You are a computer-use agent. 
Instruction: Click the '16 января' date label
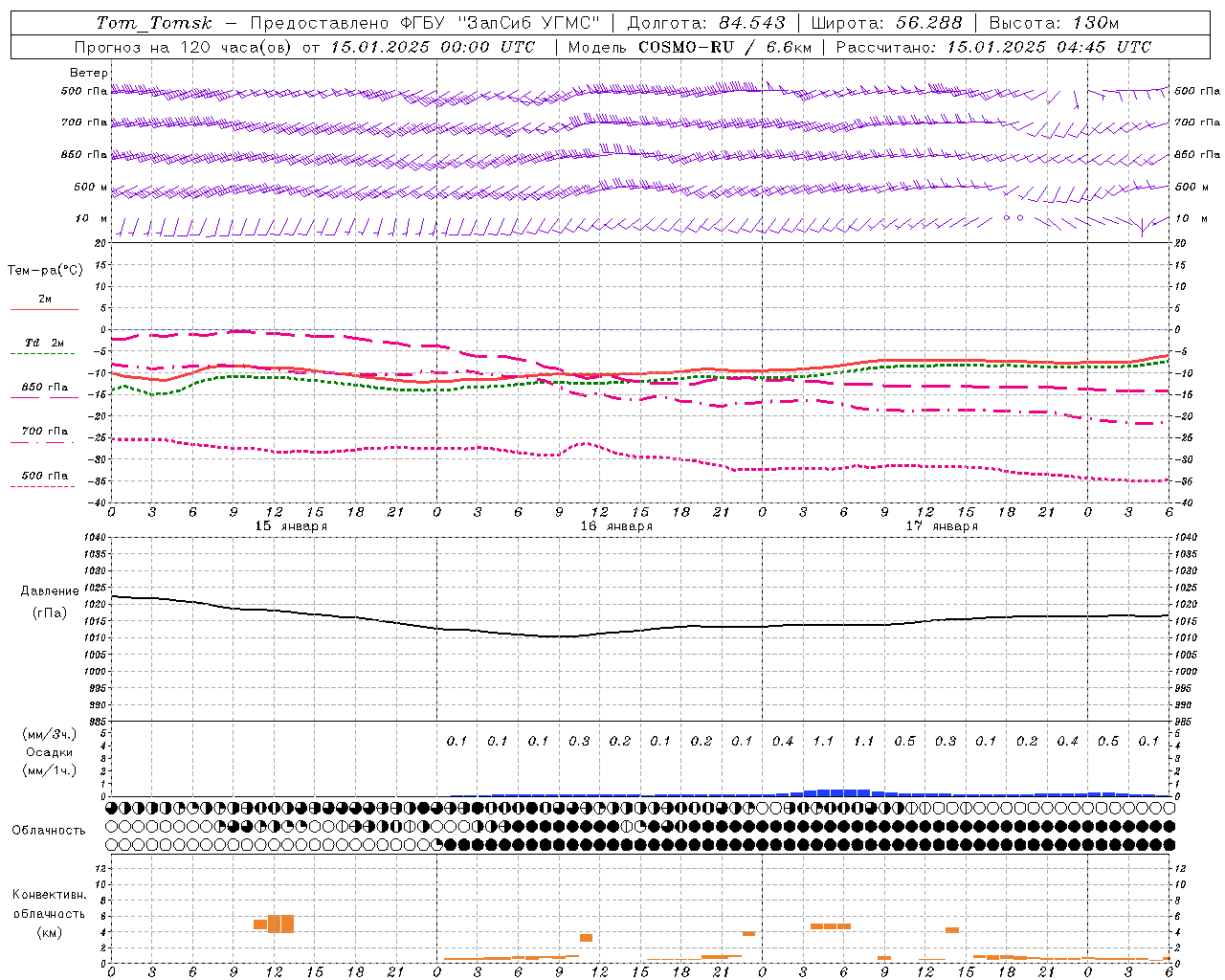pos(616,526)
